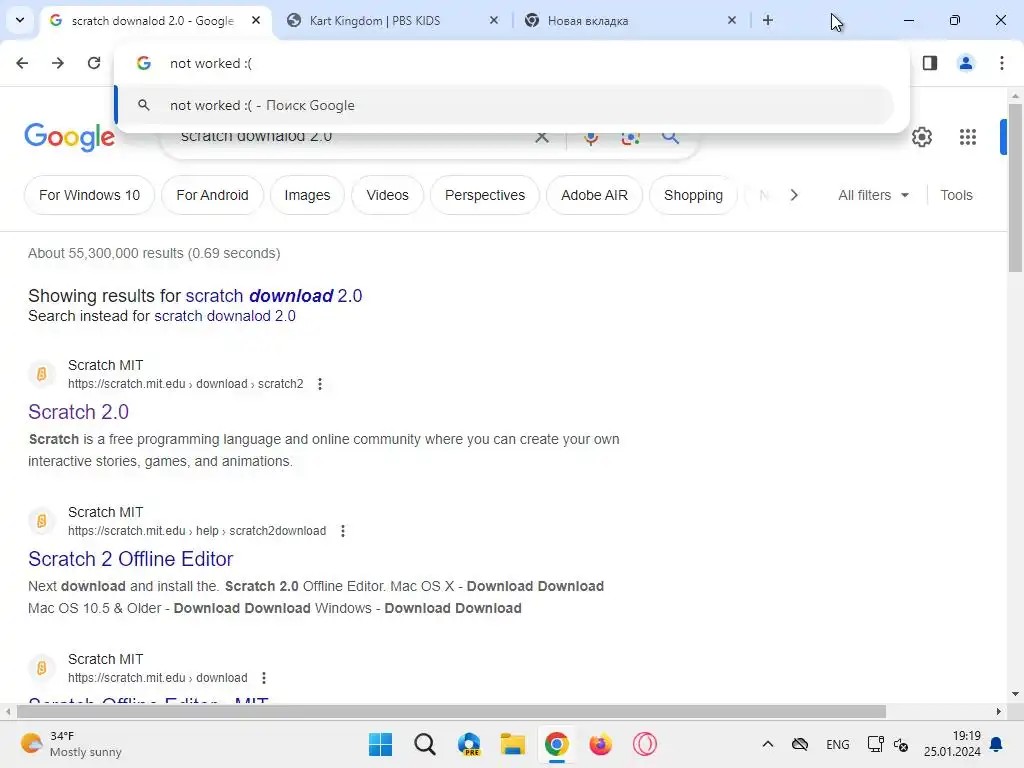Open the taskbar app with PRE badge
The width and height of the screenshot is (1024, 768).
(469, 744)
